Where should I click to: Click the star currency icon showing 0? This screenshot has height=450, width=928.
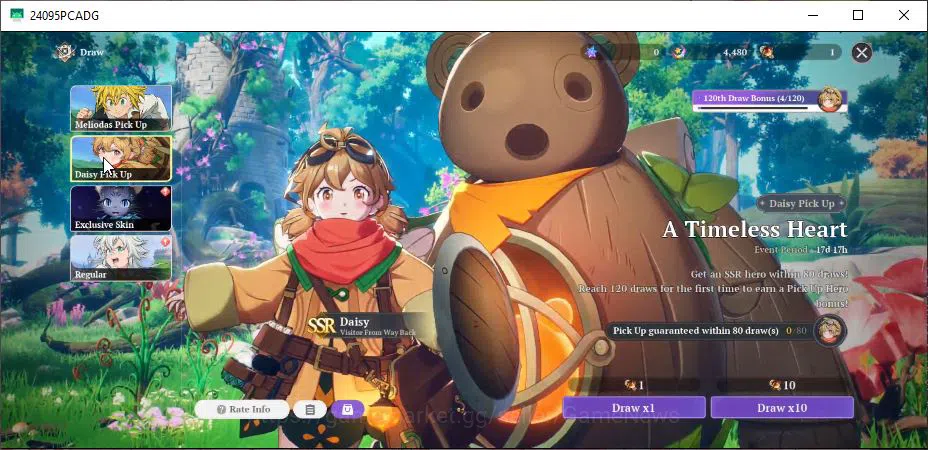[x=591, y=52]
